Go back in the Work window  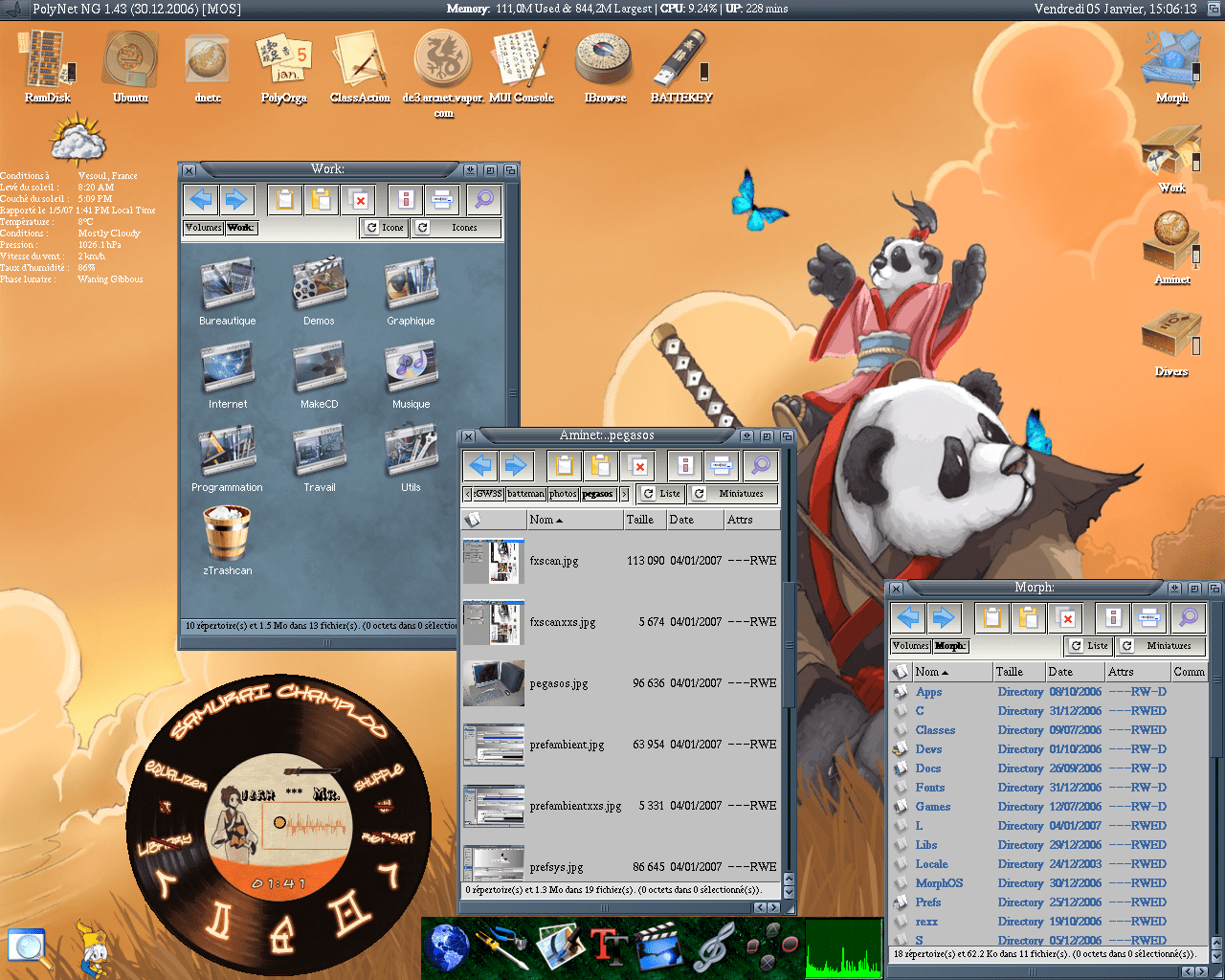pos(201,199)
